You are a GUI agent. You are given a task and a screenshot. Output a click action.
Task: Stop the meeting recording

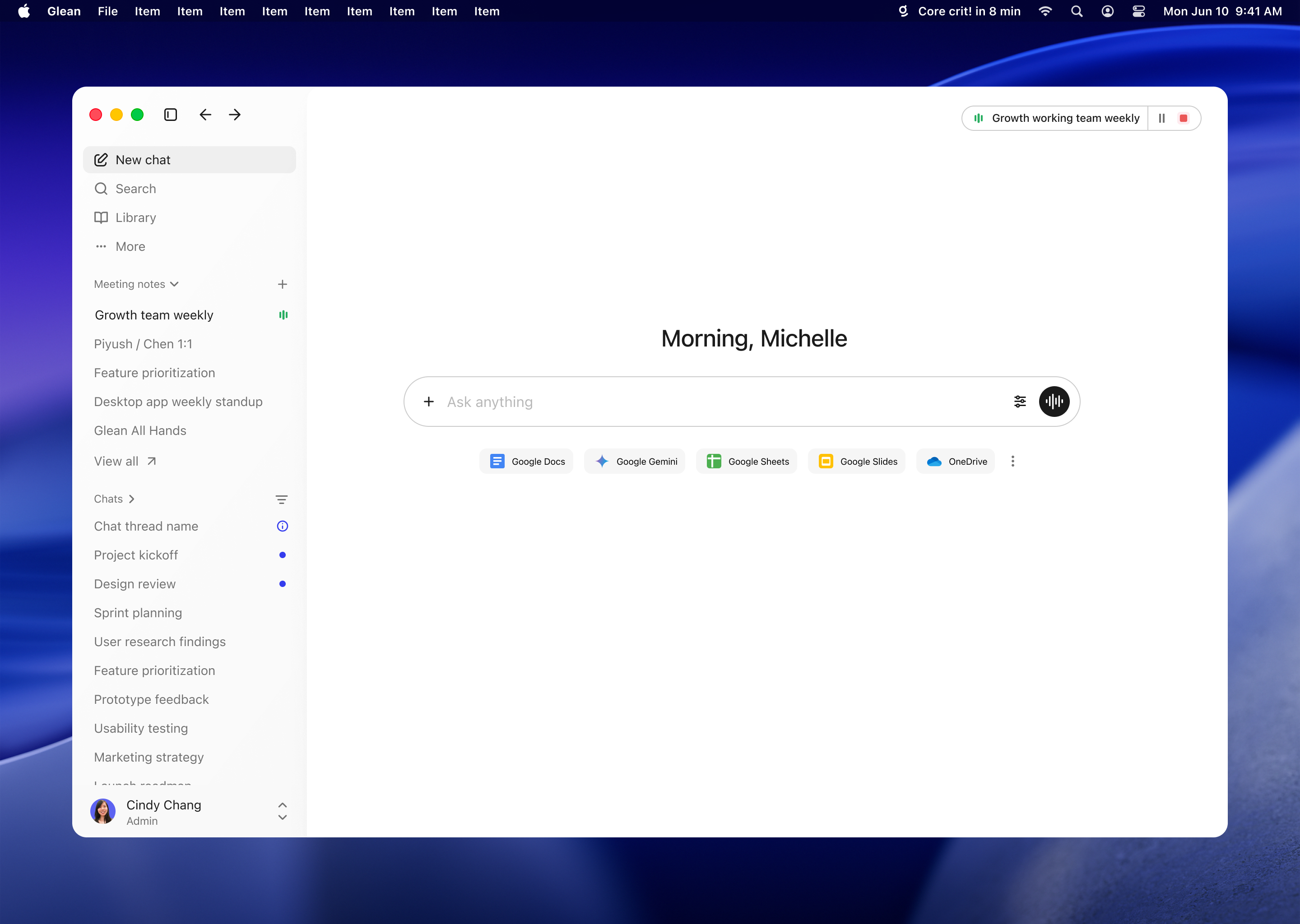pyautogui.click(x=1184, y=118)
